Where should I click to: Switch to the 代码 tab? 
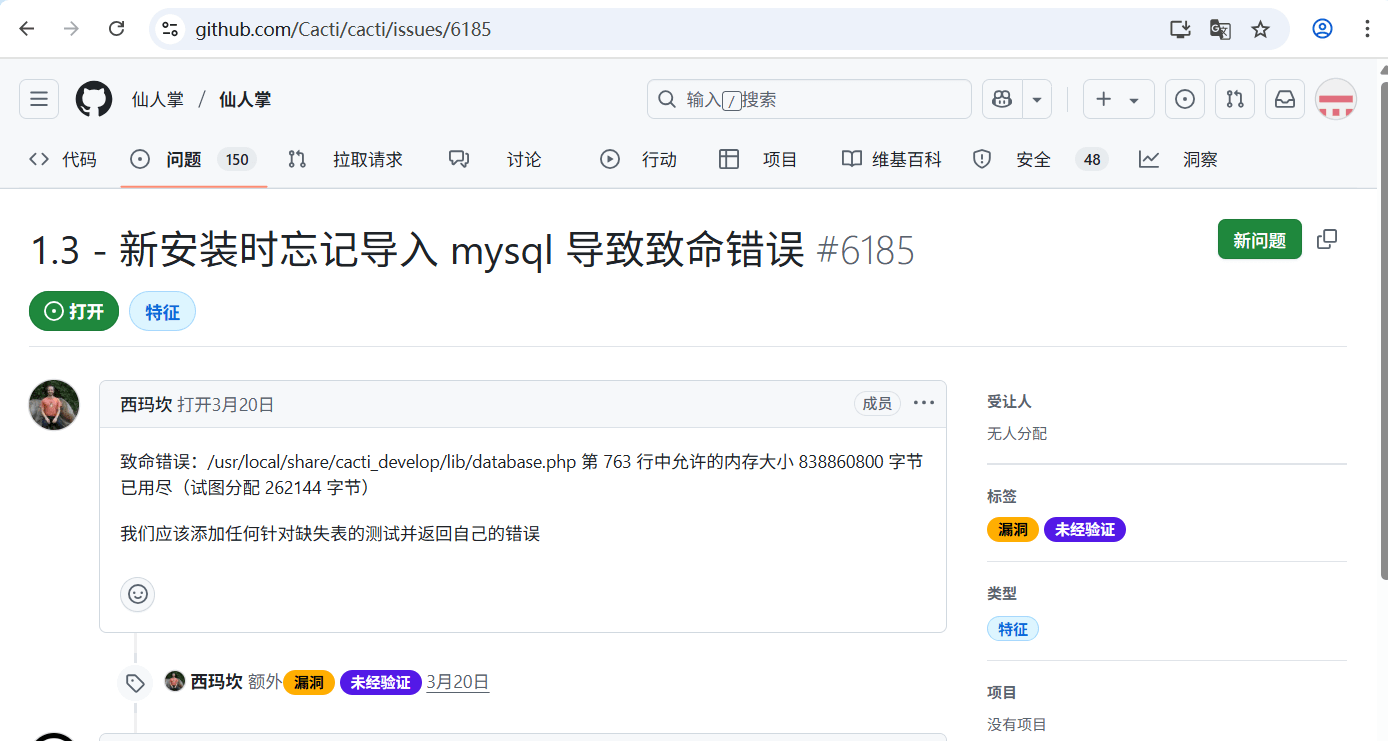(63, 159)
